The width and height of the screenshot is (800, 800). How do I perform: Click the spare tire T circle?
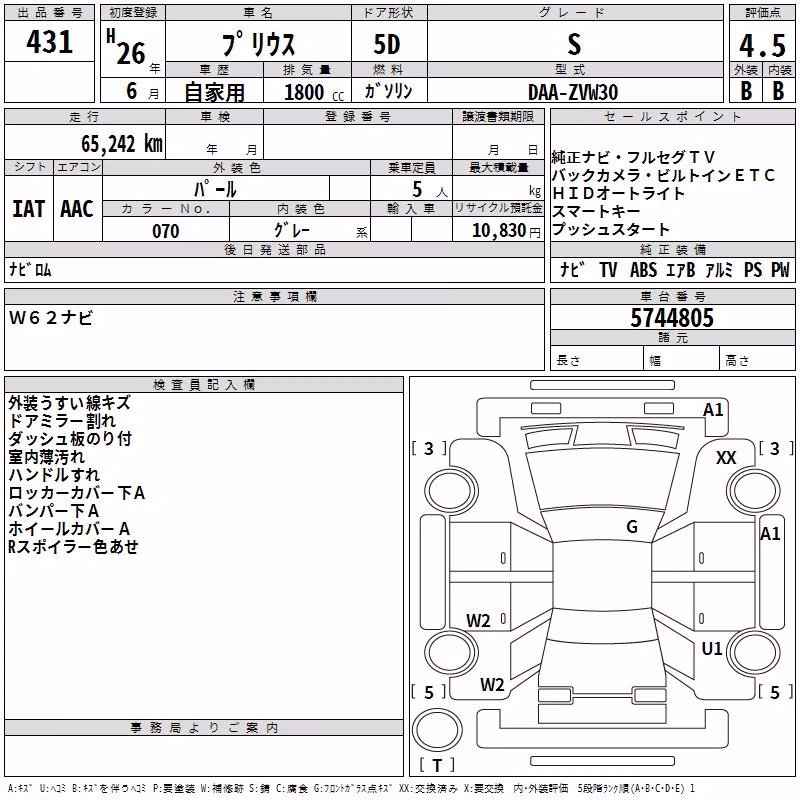tap(437, 729)
